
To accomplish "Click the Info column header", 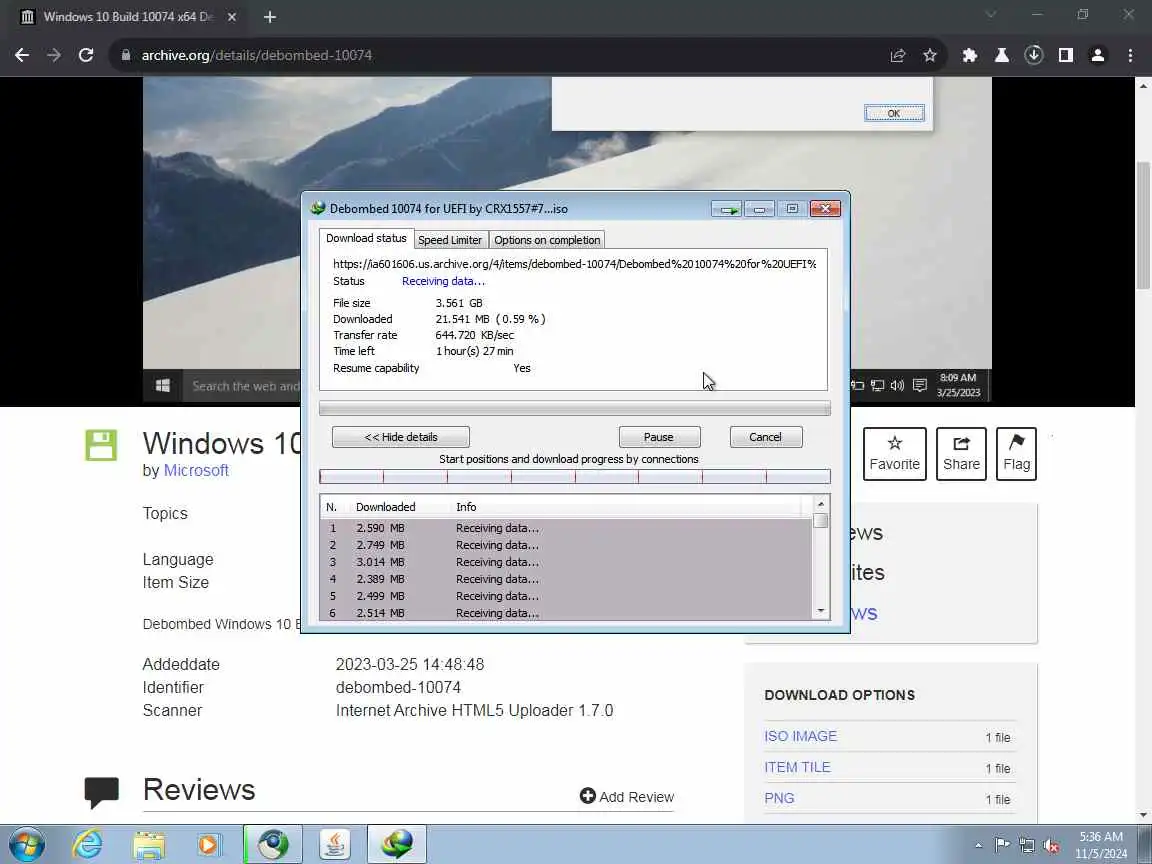I will (466, 507).
